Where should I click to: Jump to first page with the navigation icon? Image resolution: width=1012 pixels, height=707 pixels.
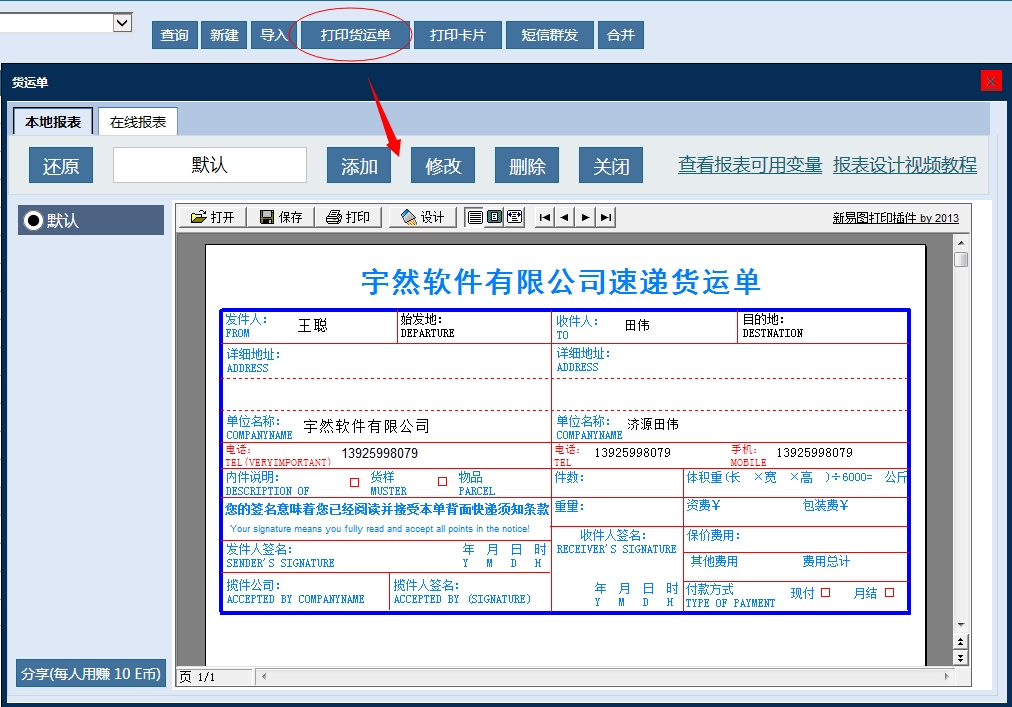point(545,216)
